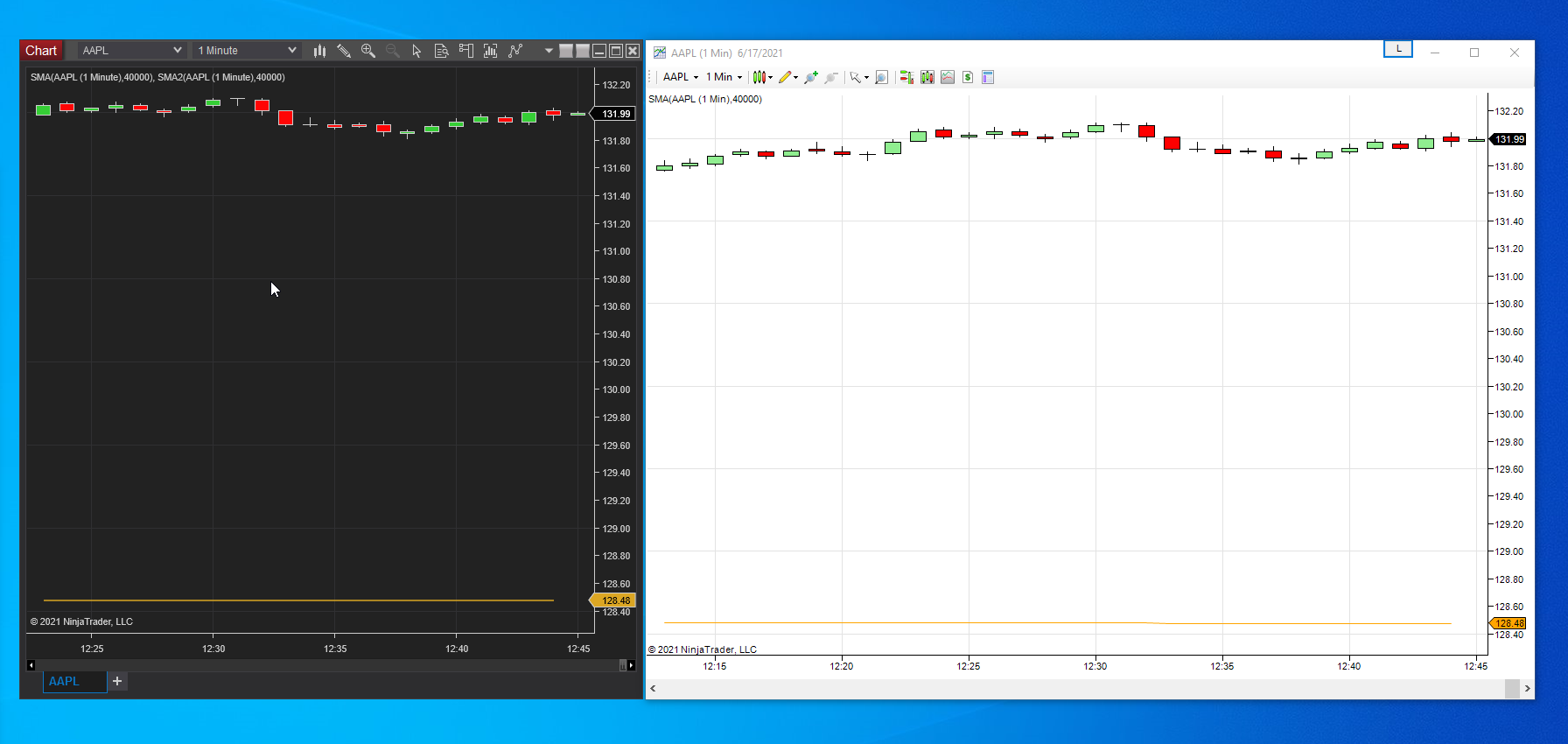Expand the small arrow menu in dark chart toolbar
This screenshot has height=744, width=1568.
549,51
